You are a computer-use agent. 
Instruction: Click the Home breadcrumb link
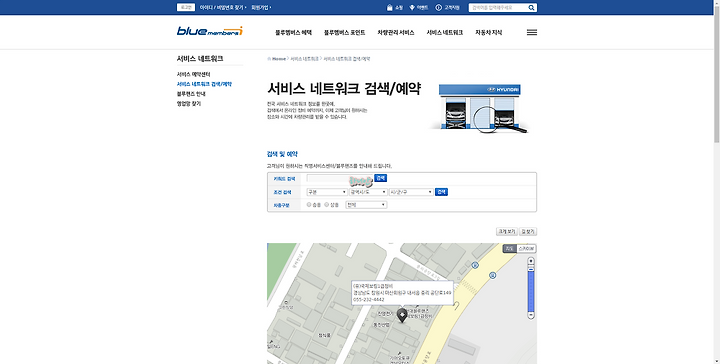[279, 59]
